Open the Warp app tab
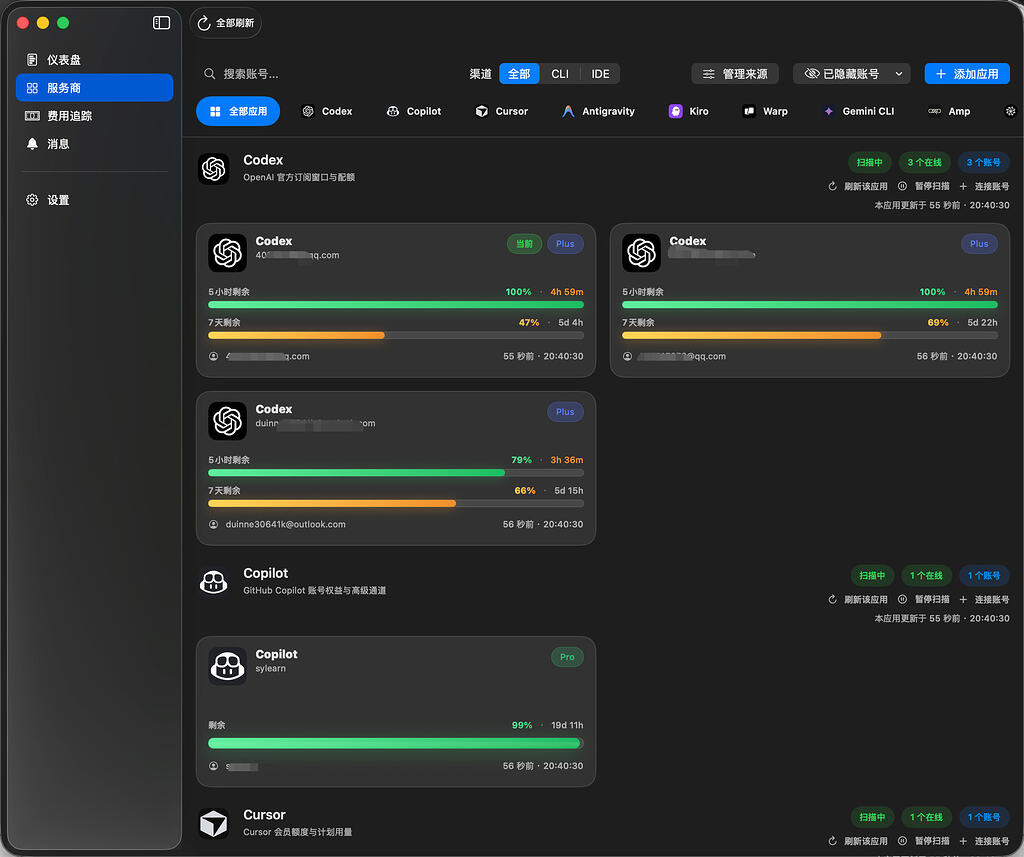 point(765,111)
